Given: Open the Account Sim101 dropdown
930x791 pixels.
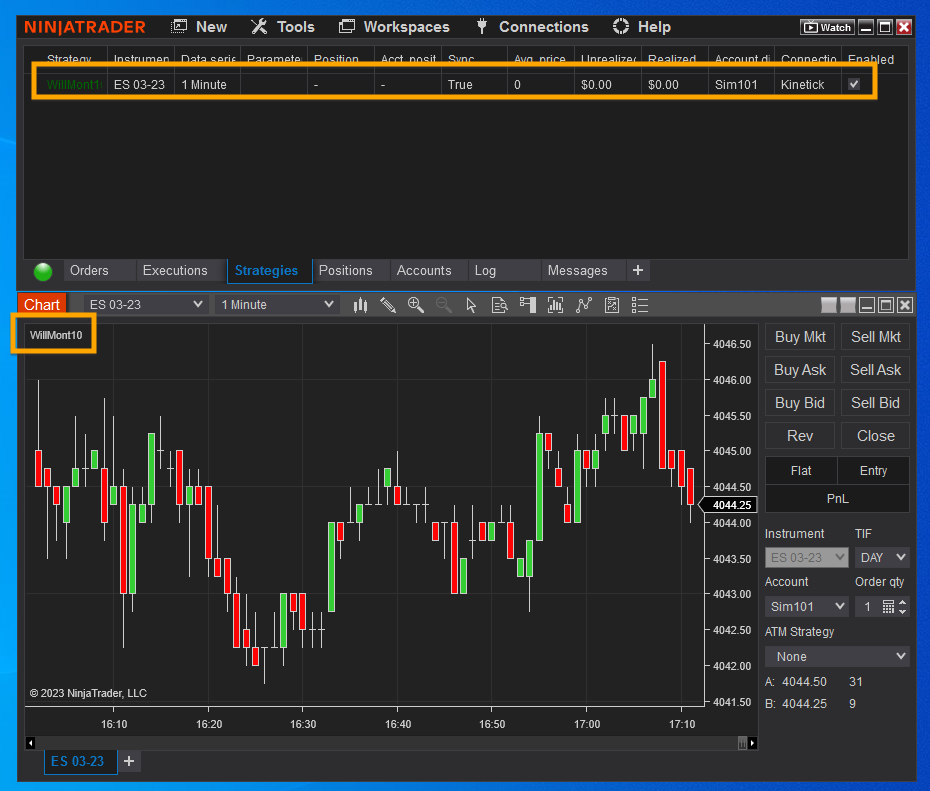Looking at the screenshot, I should point(807,607).
